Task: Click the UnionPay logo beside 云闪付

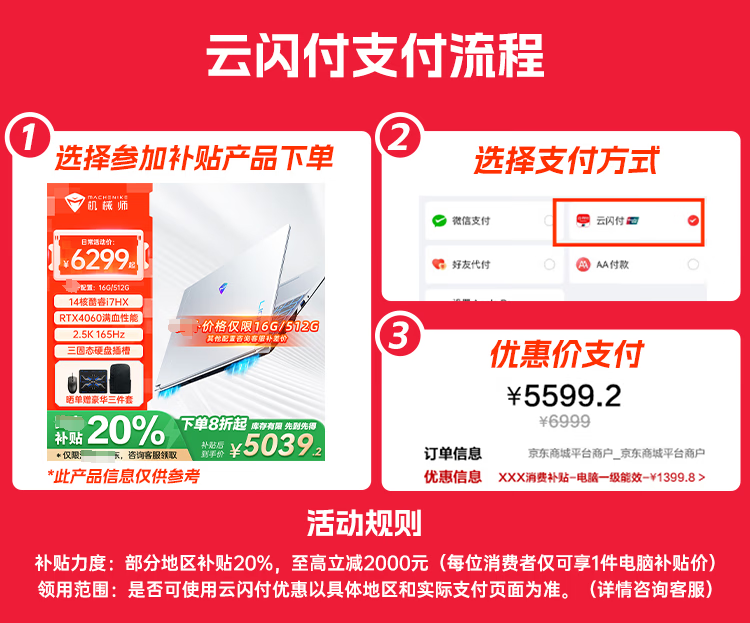Action: click(633, 221)
